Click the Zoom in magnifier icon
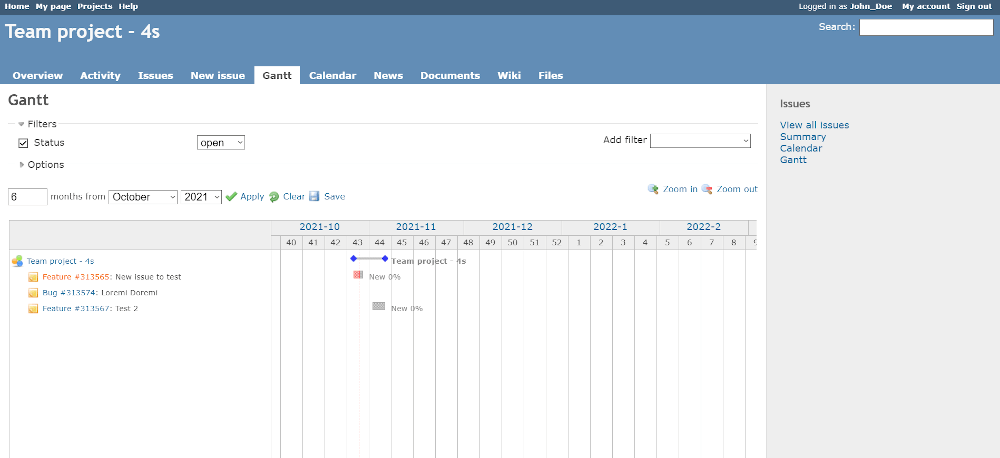 tap(653, 189)
